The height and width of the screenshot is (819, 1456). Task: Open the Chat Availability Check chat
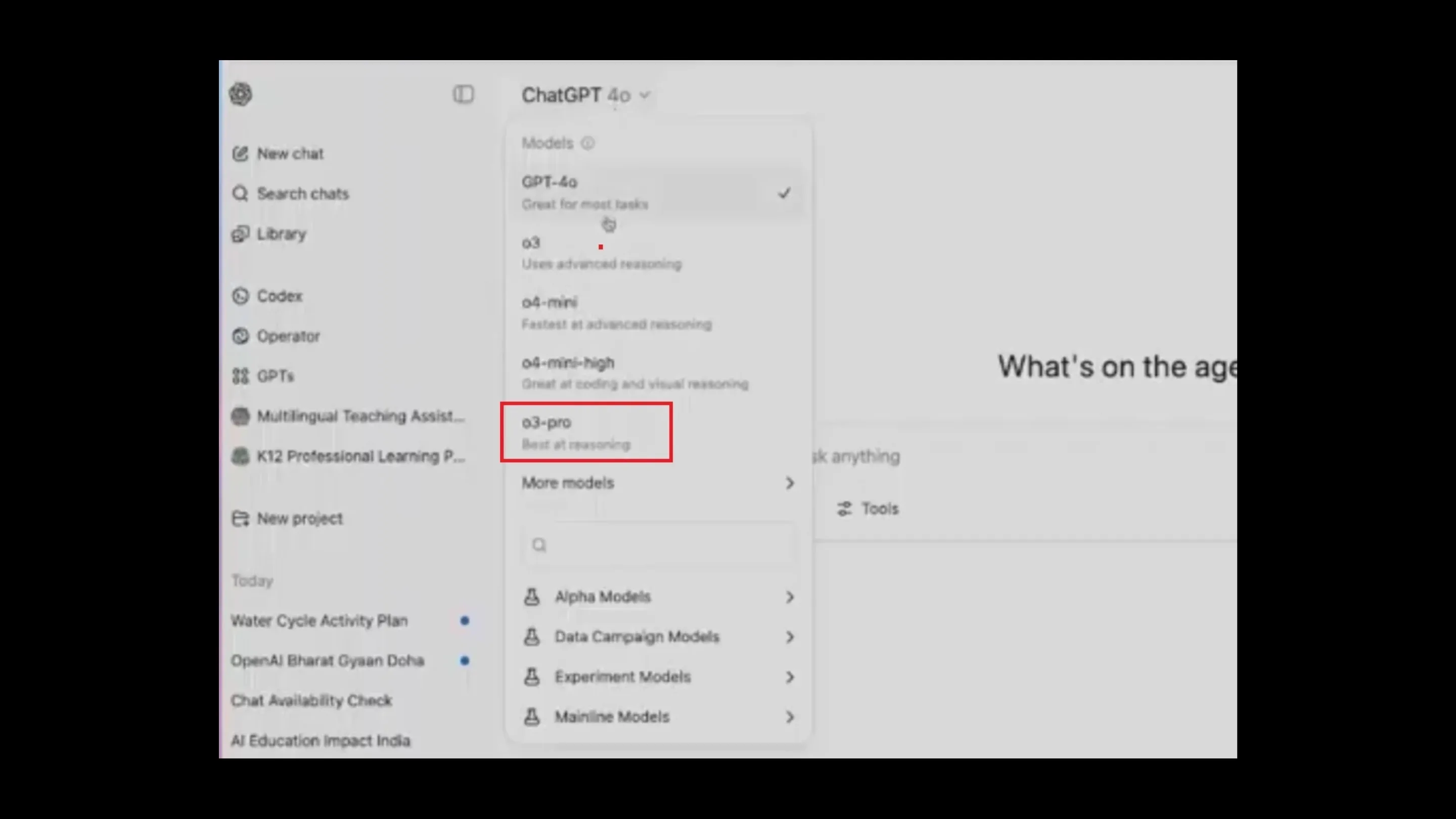(x=311, y=701)
